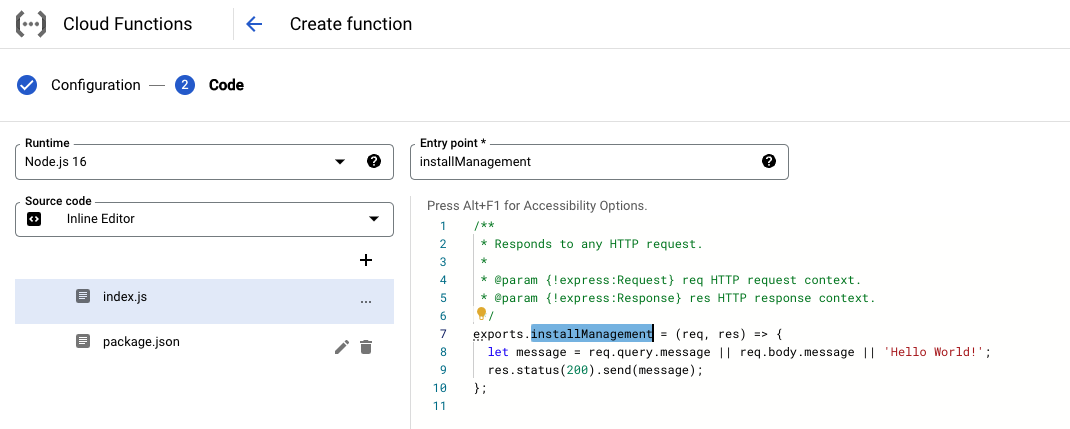The width and height of the screenshot is (1070, 429).
Task: Click line number 4 in editor
Action: (443, 280)
